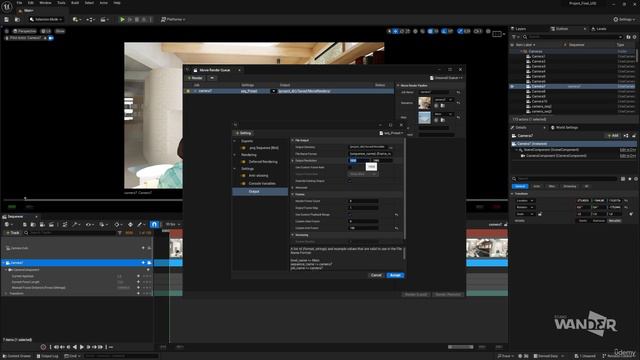The width and height of the screenshot is (640, 360).
Task: Click the Save icon in the main toolbar
Action: pos(7,19)
